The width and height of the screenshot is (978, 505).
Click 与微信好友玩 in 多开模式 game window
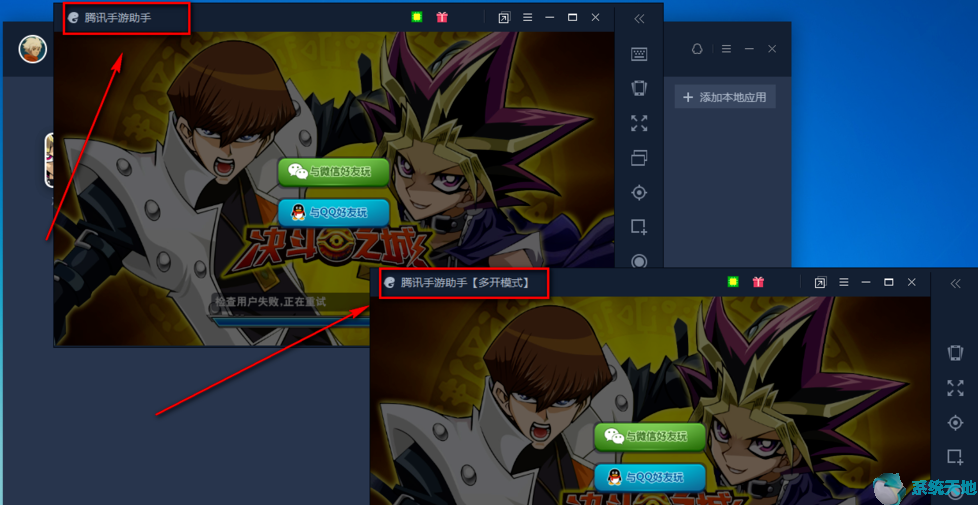click(x=650, y=436)
